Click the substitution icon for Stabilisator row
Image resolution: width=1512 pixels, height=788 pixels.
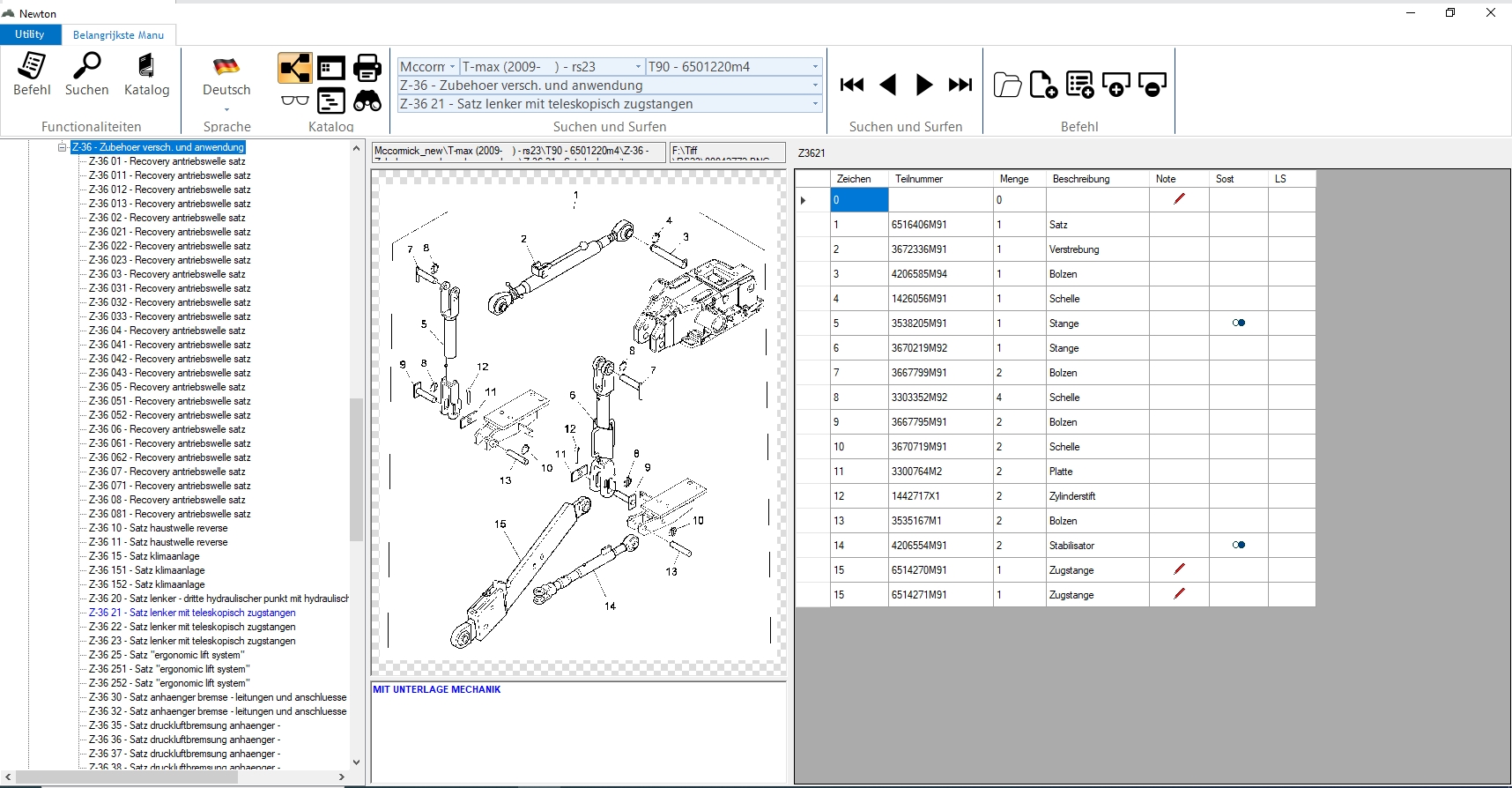1239,545
